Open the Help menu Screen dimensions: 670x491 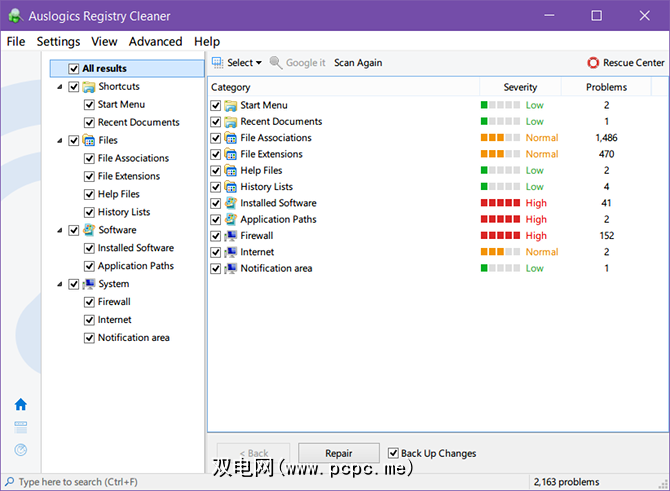click(207, 41)
